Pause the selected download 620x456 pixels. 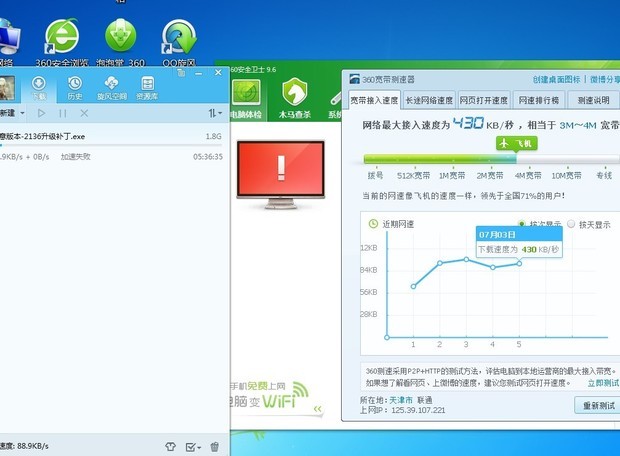point(62,114)
